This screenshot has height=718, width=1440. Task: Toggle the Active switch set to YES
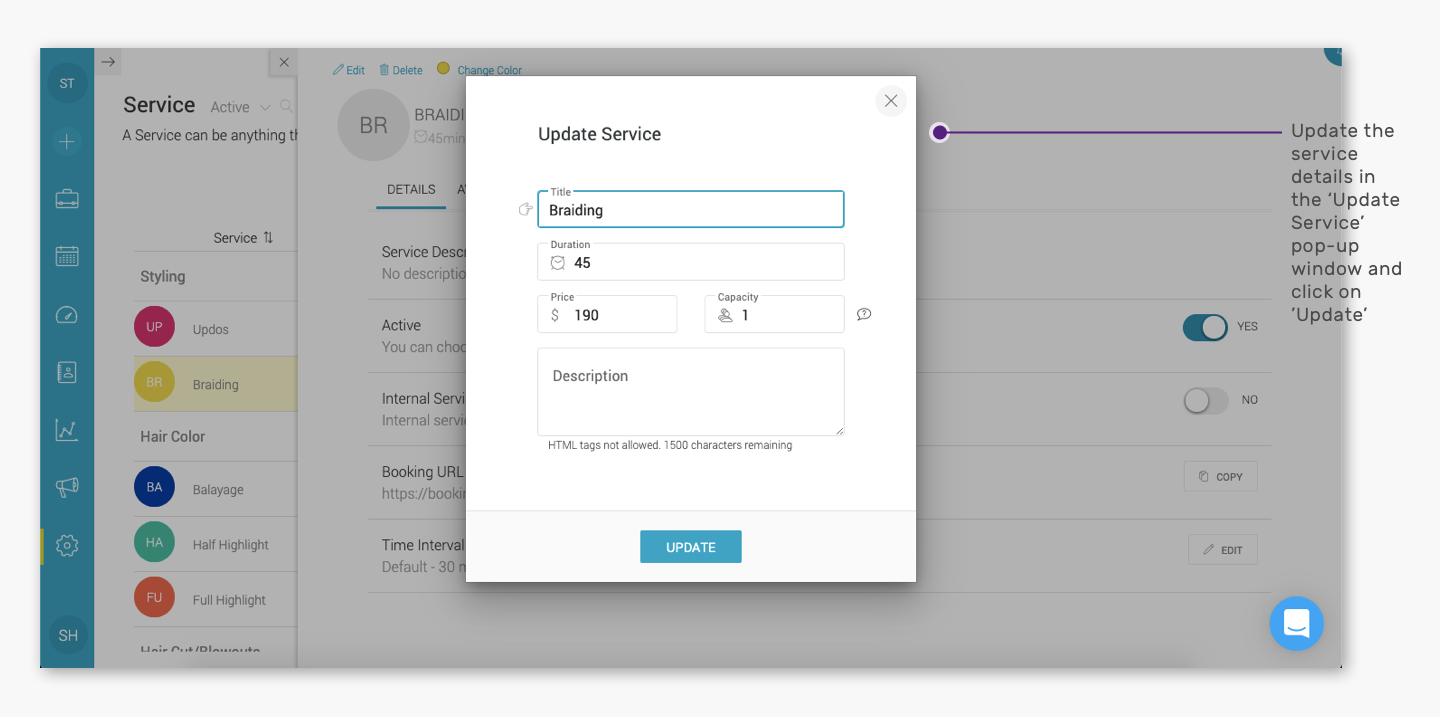pos(1205,327)
